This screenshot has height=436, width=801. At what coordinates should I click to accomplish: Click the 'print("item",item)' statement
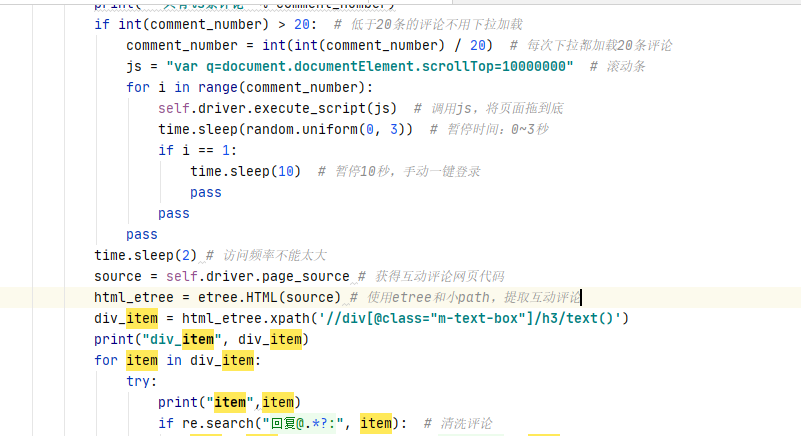[x=229, y=402]
